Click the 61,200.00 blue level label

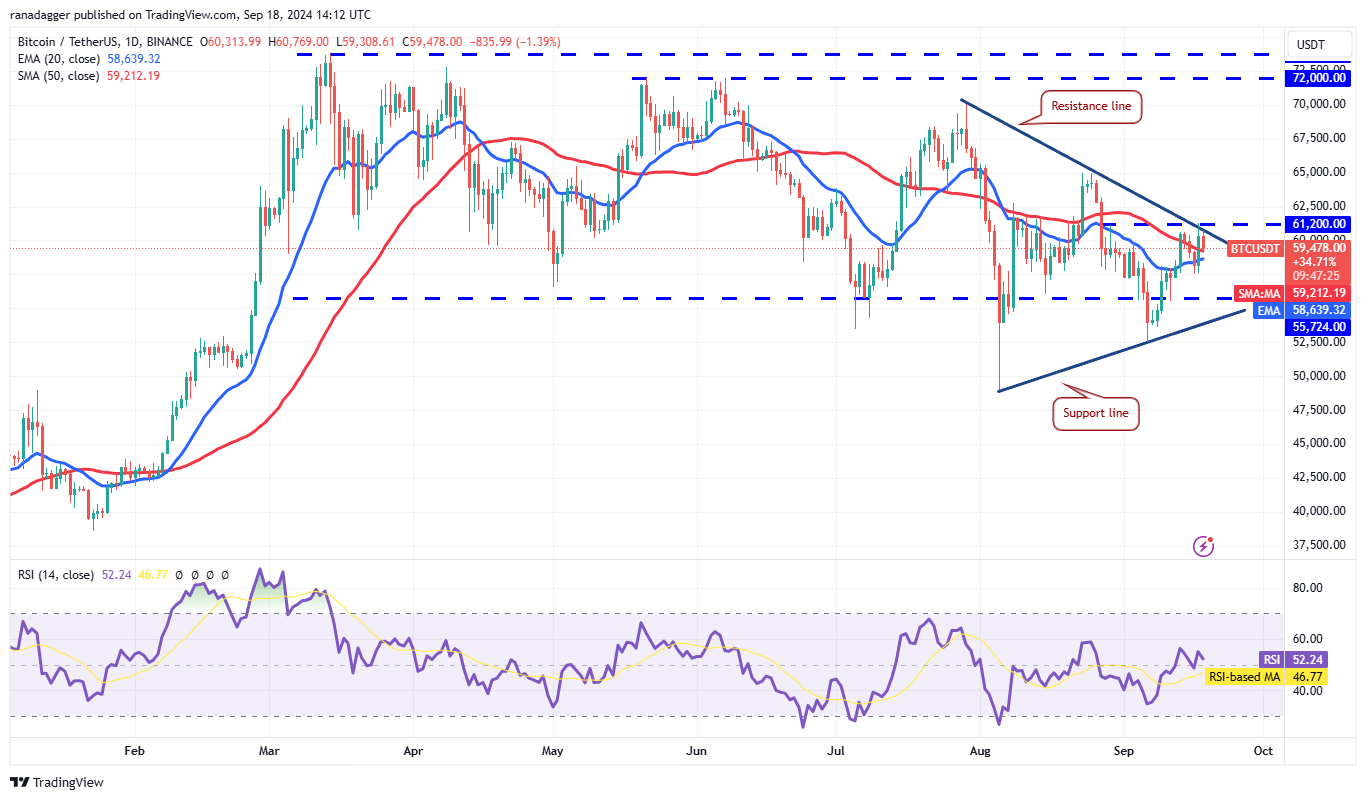[x=1317, y=224]
